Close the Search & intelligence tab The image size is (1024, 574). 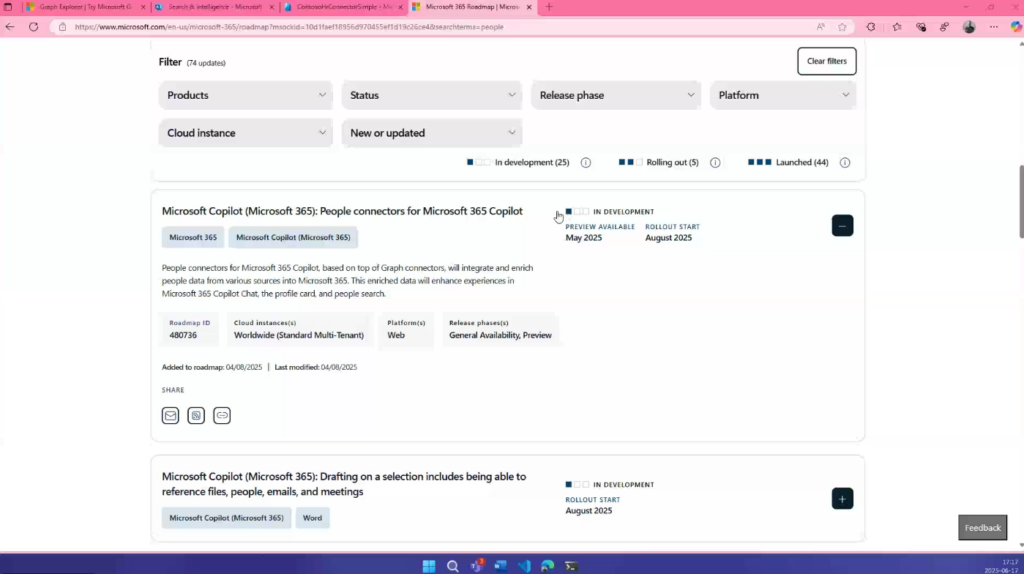click(272, 7)
